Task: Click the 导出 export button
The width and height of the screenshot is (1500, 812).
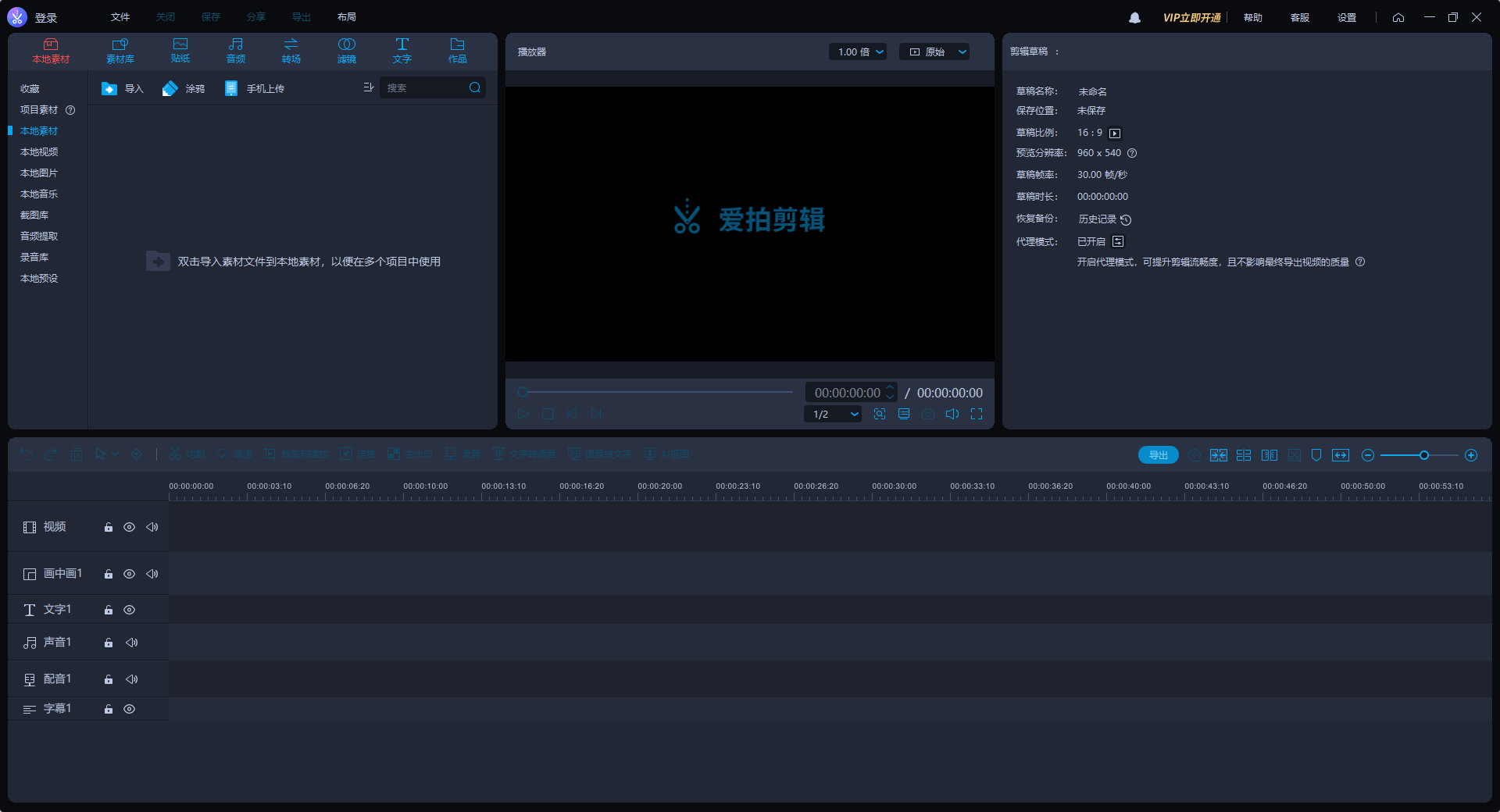Action: click(1158, 454)
